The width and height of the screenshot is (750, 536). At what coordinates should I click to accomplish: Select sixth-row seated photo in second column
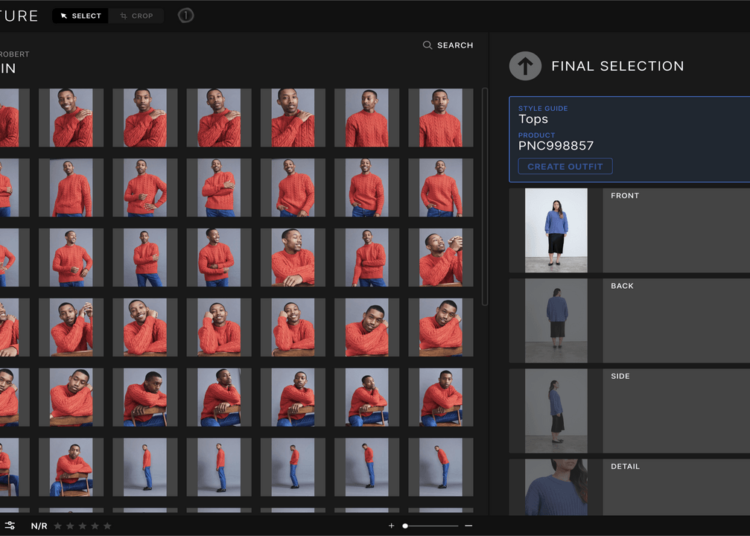click(71, 467)
